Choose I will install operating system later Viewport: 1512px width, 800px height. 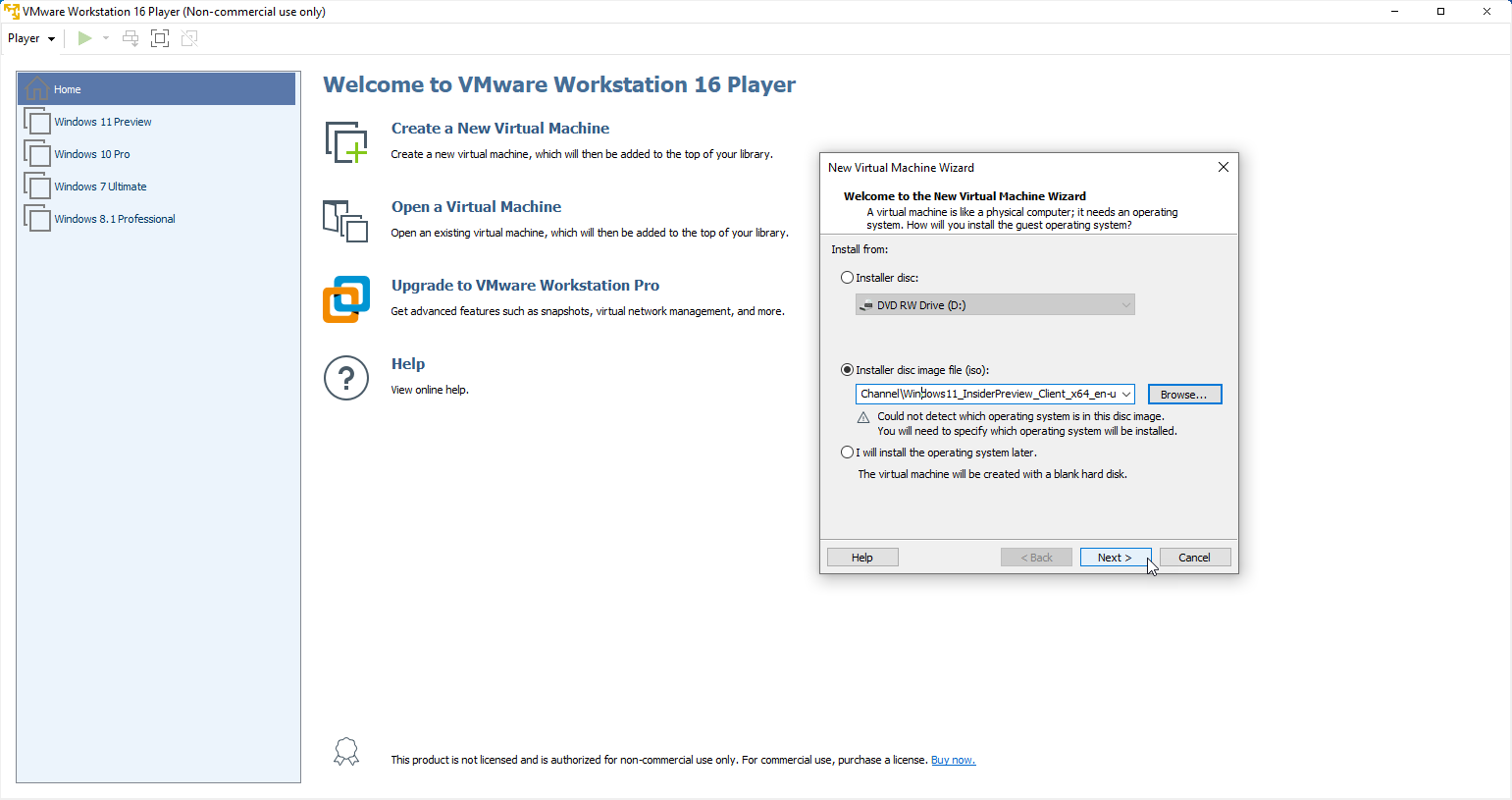[x=848, y=453]
